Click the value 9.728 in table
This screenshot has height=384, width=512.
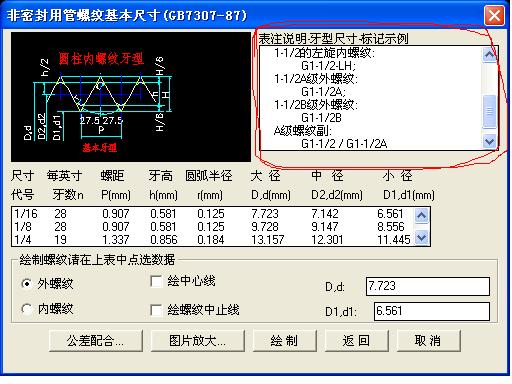(265, 227)
